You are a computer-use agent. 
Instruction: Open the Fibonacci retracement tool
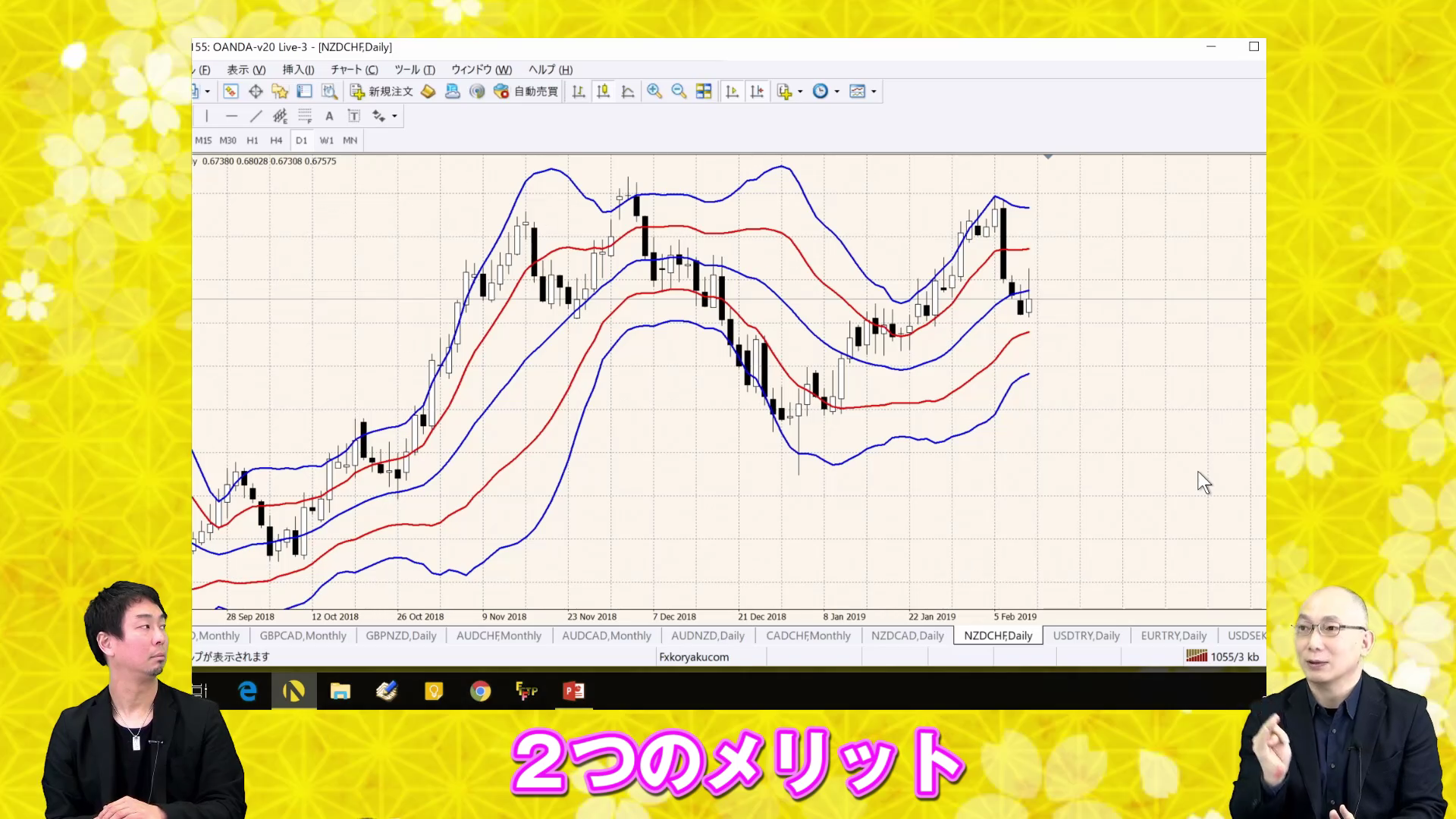coord(305,116)
